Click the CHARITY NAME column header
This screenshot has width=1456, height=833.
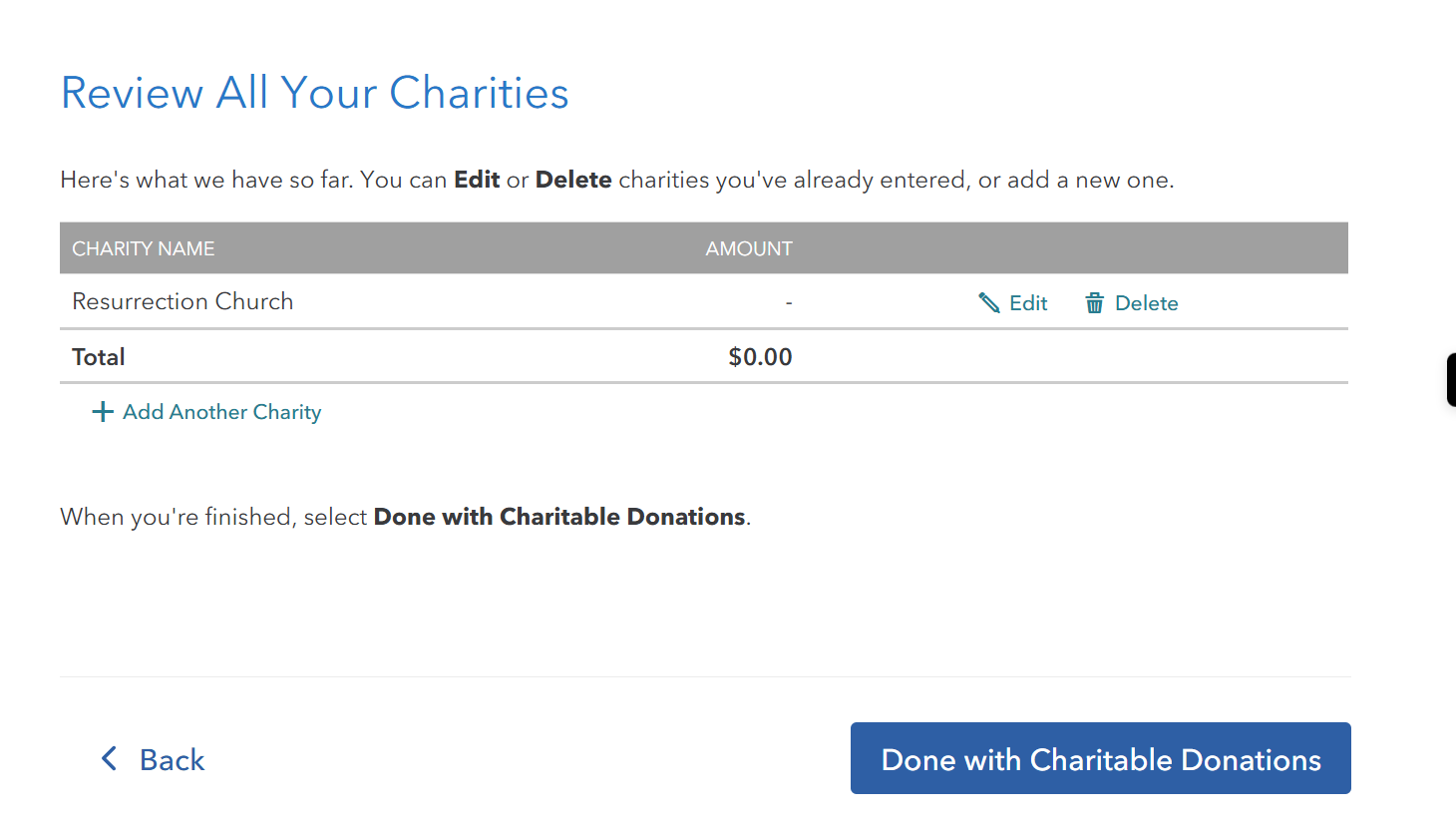point(143,248)
